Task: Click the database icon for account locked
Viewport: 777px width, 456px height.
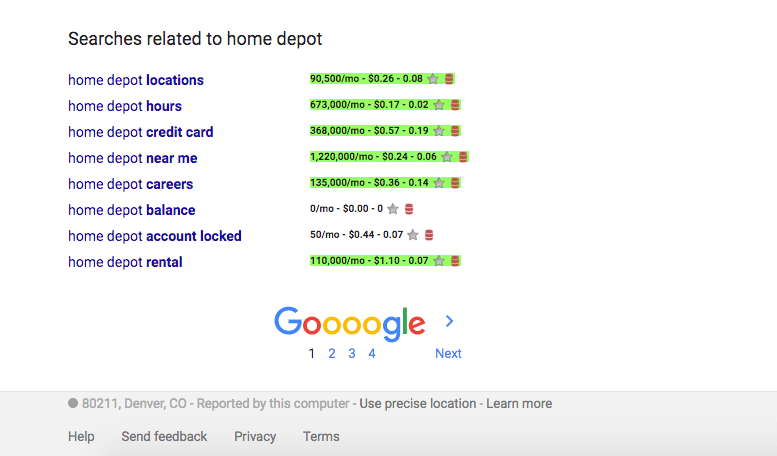Action: (x=429, y=235)
